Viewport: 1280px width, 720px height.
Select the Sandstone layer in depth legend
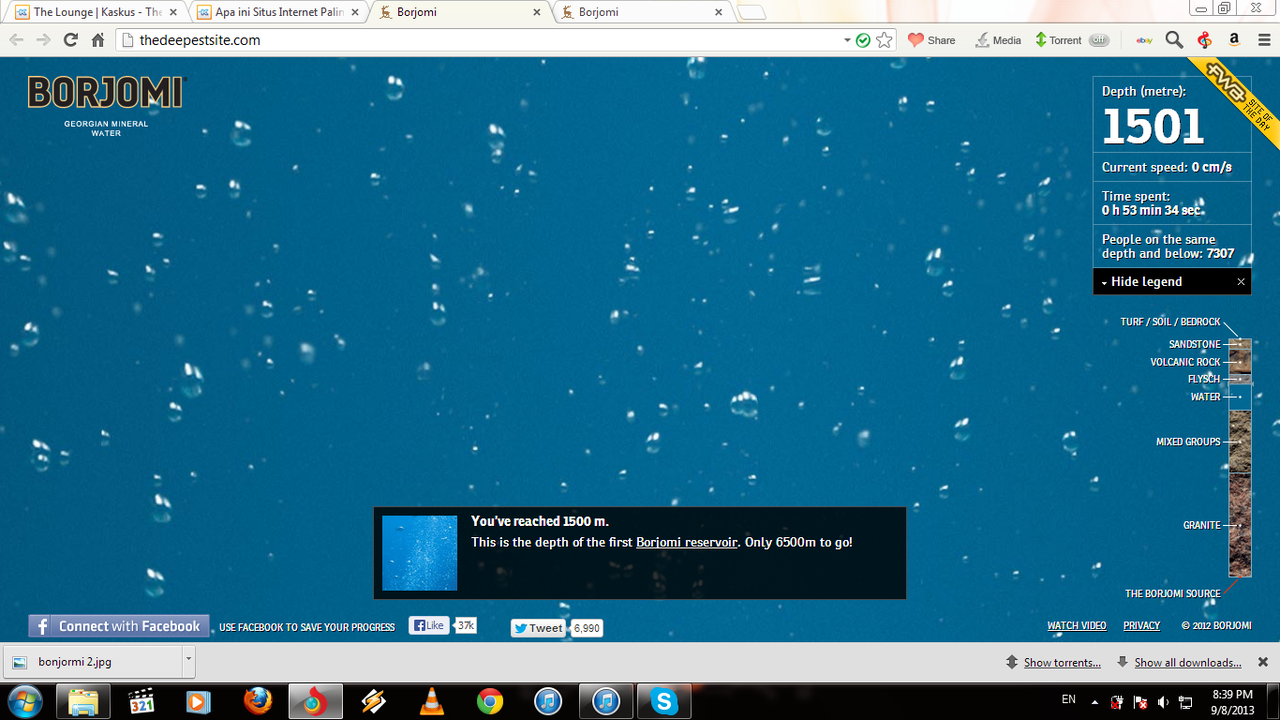pyautogui.click(x=1194, y=345)
